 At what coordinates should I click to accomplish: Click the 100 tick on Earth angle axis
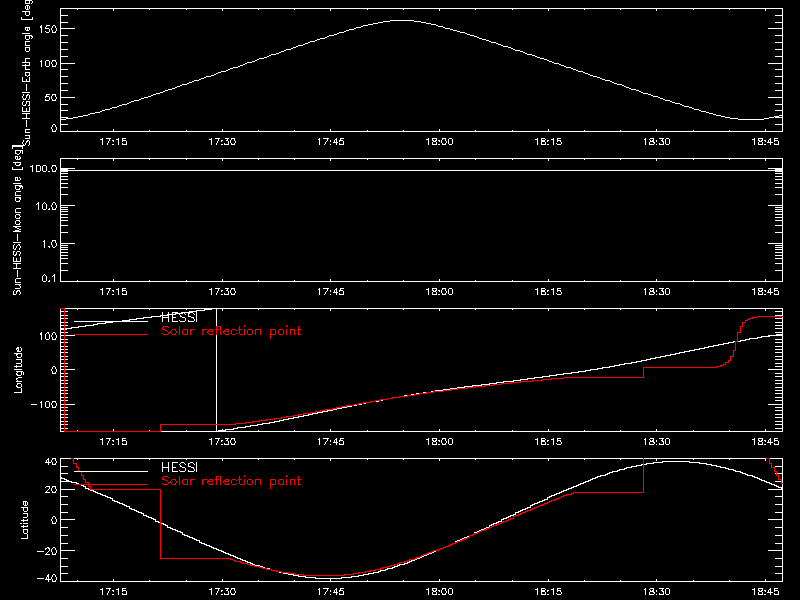[x=47, y=64]
